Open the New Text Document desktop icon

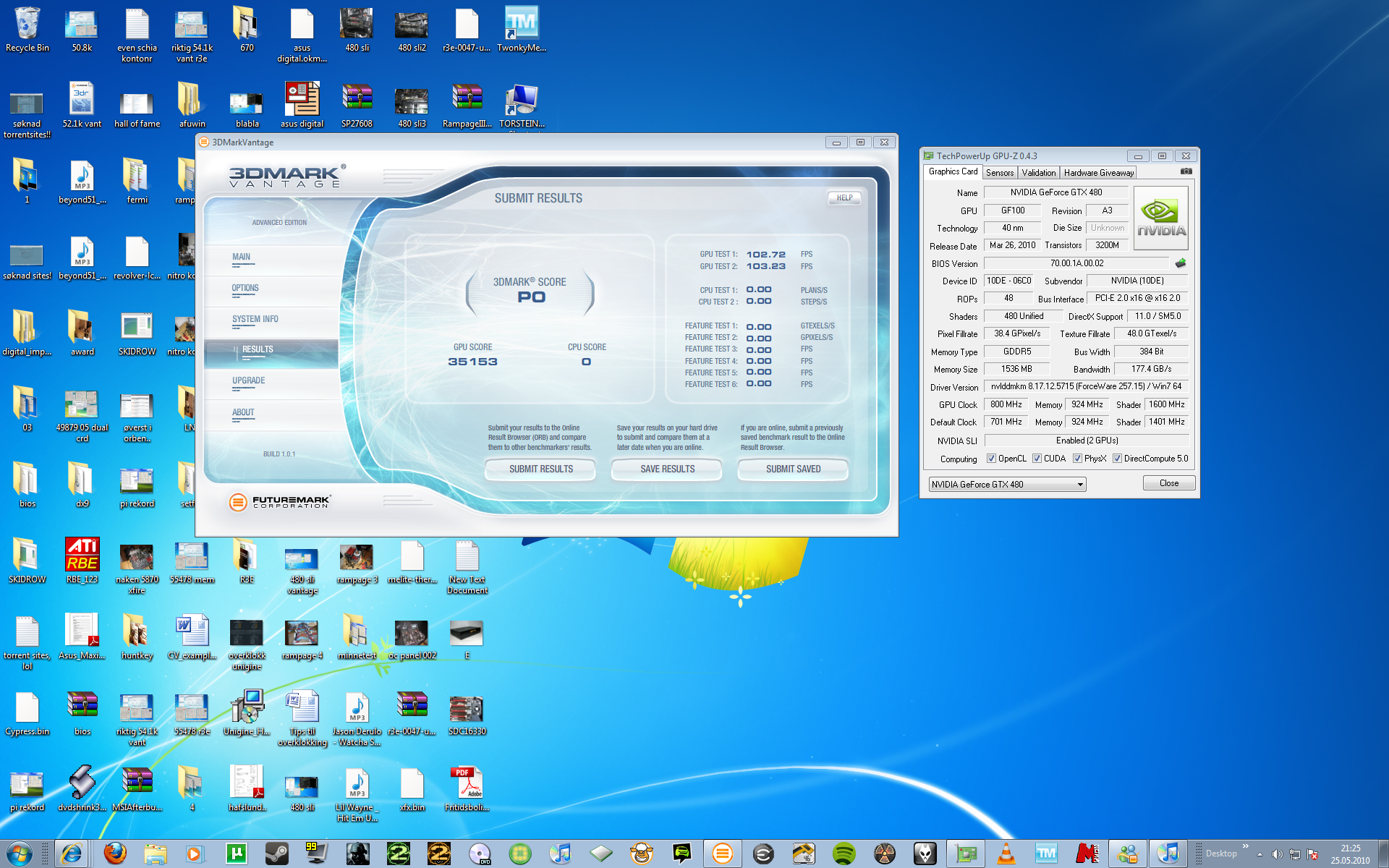pyautogui.click(x=467, y=567)
